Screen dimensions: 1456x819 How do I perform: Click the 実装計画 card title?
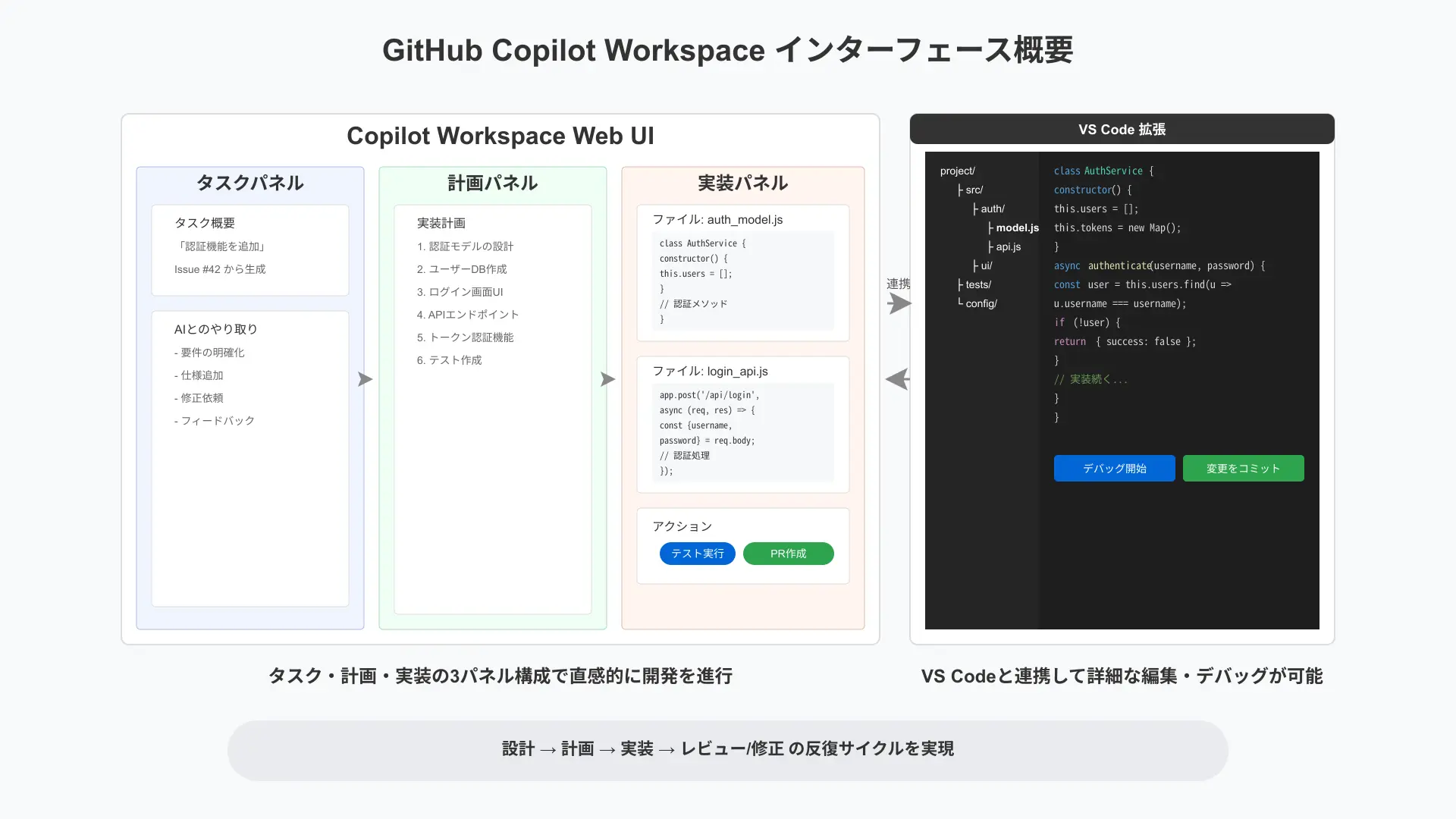[x=441, y=223]
